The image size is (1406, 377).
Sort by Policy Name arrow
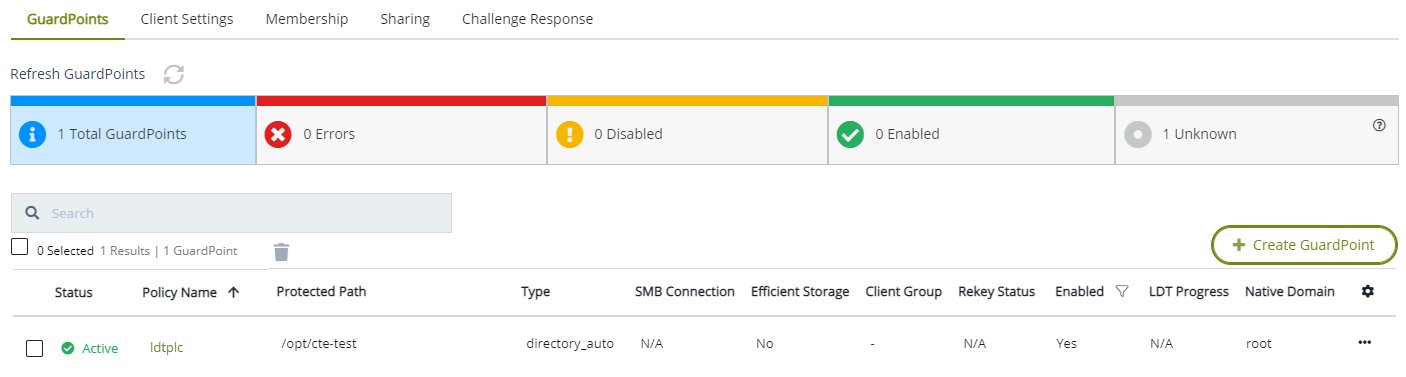click(x=234, y=292)
